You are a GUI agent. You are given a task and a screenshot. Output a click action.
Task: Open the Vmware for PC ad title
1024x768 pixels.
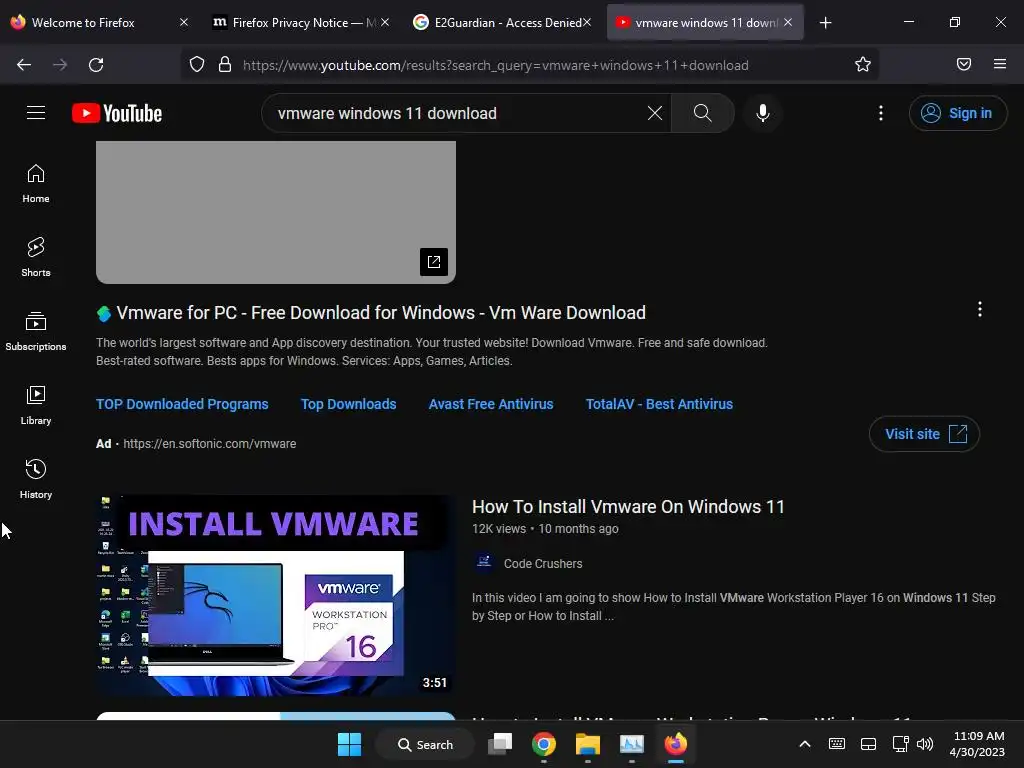[x=381, y=313]
